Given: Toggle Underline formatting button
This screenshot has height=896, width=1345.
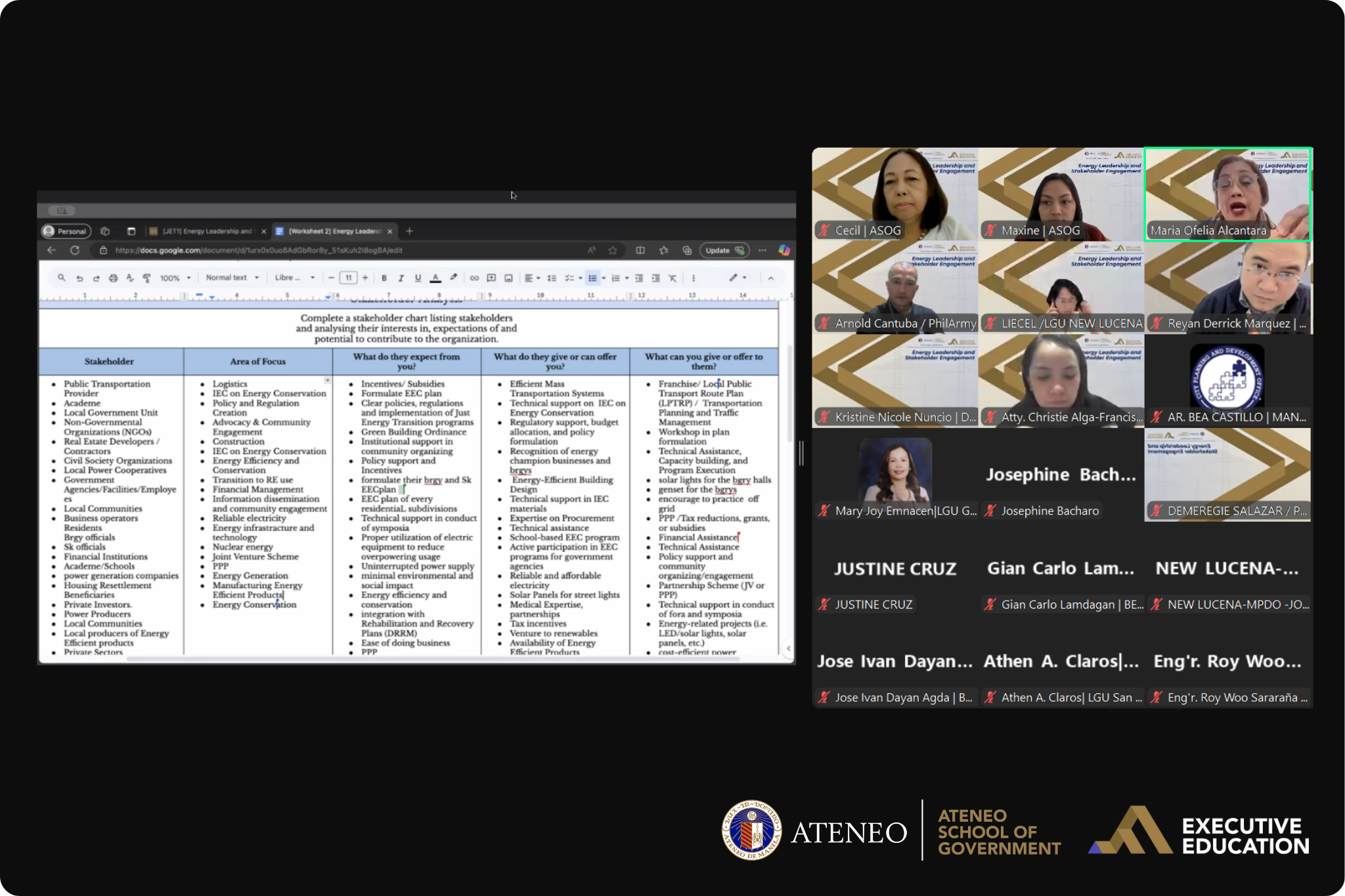Looking at the screenshot, I should point(418,278).
